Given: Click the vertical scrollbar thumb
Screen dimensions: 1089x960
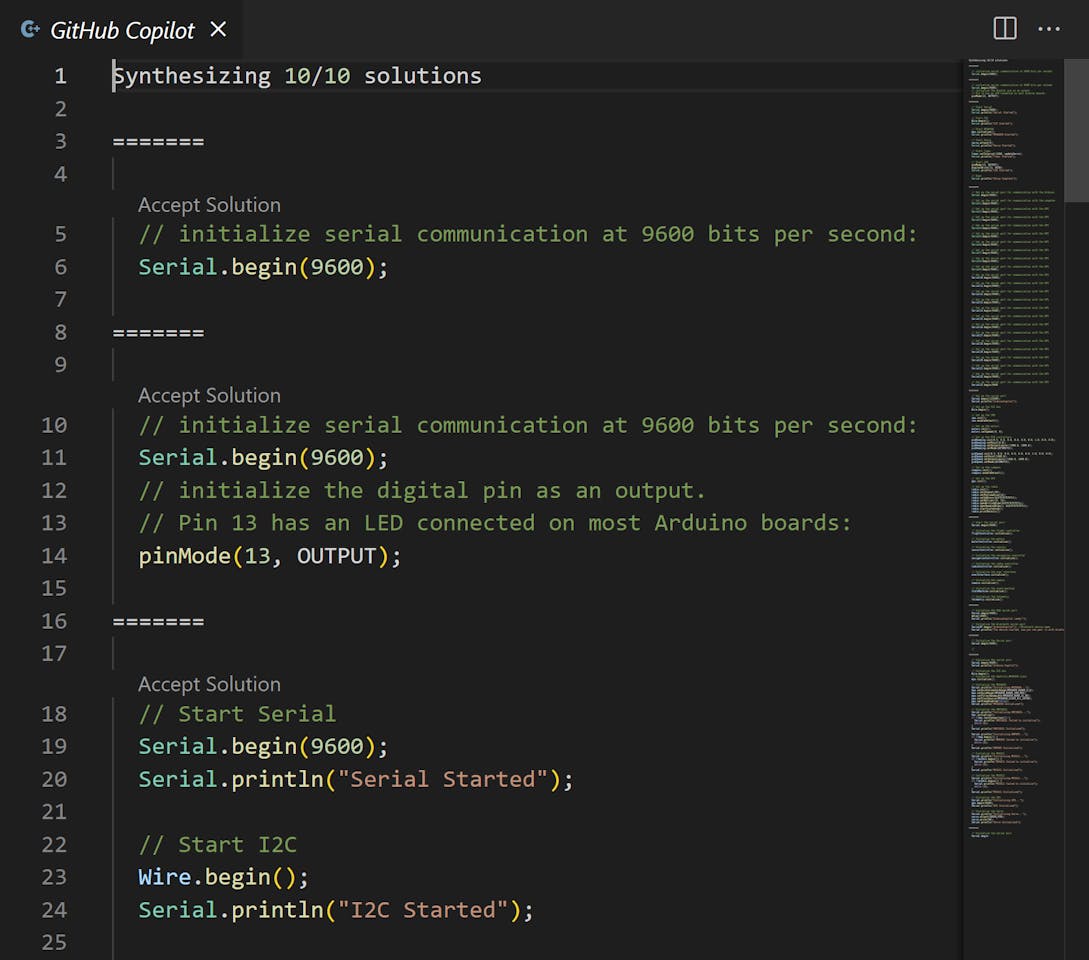Looking at the screenshot, I should tap(1076, 130).
